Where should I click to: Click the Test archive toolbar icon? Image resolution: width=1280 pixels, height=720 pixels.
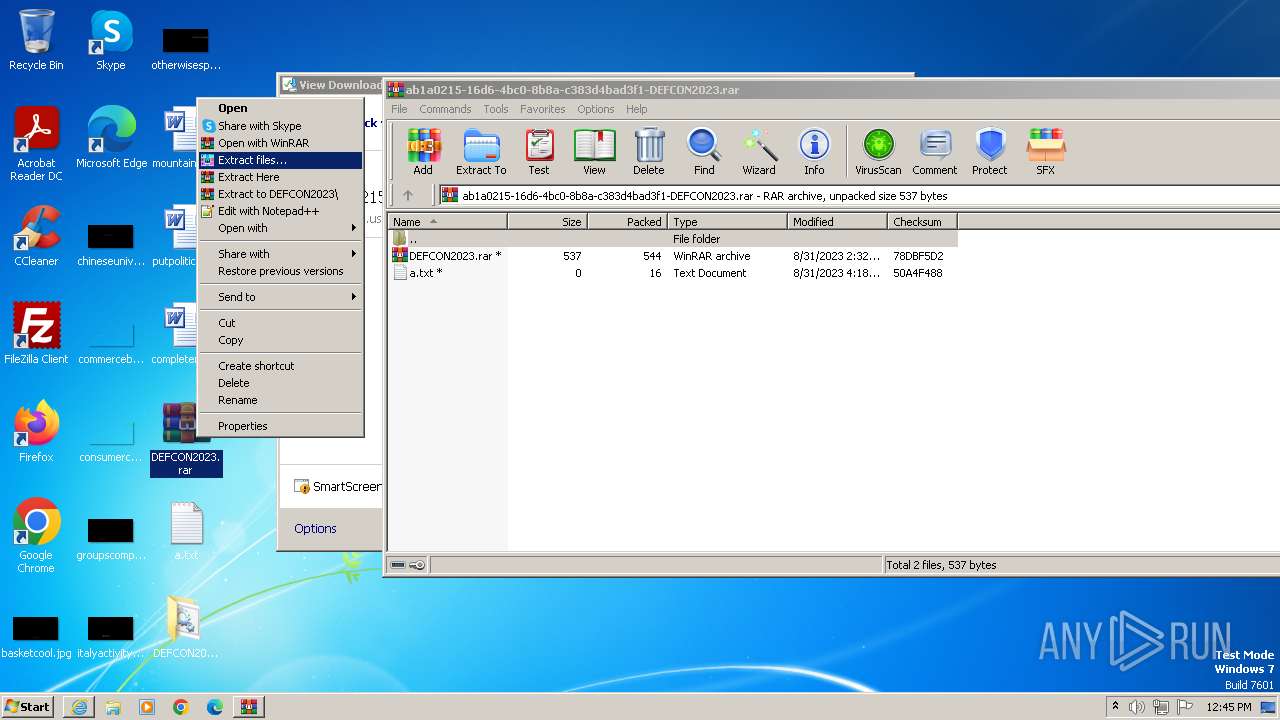coord(539,152)
